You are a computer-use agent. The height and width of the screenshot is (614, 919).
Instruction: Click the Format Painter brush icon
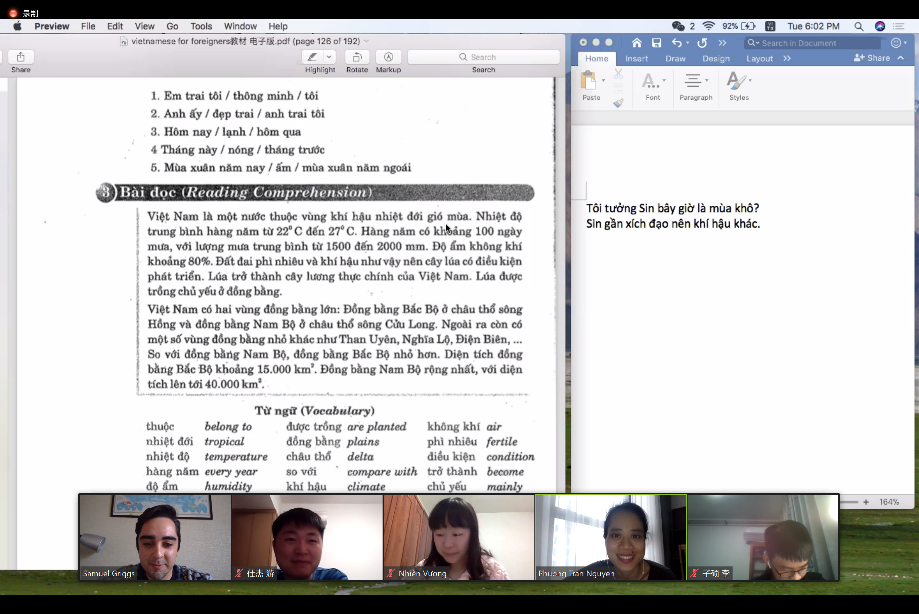tap(618, 102)
